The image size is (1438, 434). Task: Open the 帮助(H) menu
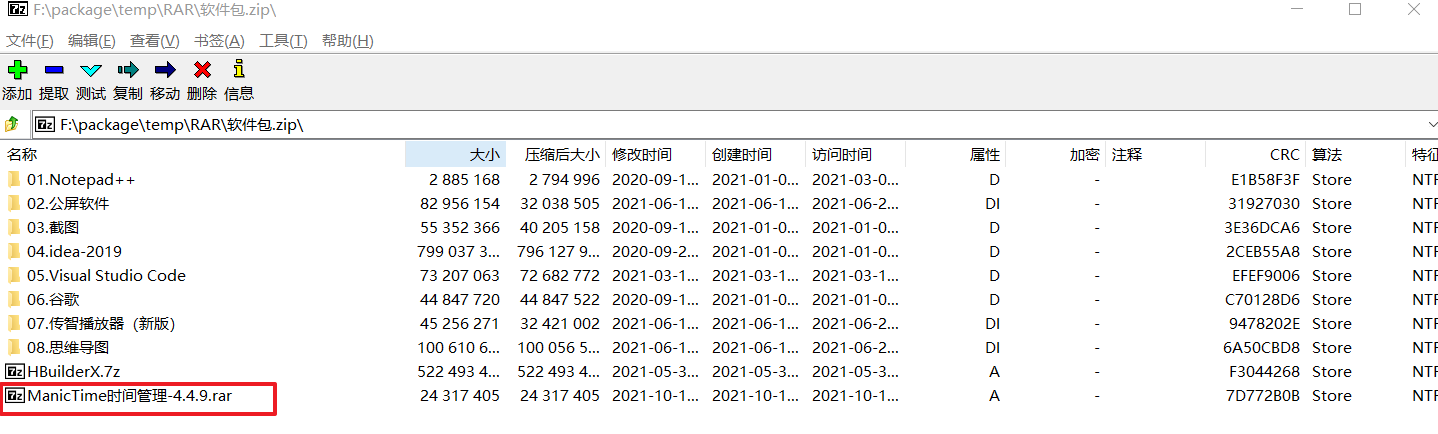click(x=347, y=41)
